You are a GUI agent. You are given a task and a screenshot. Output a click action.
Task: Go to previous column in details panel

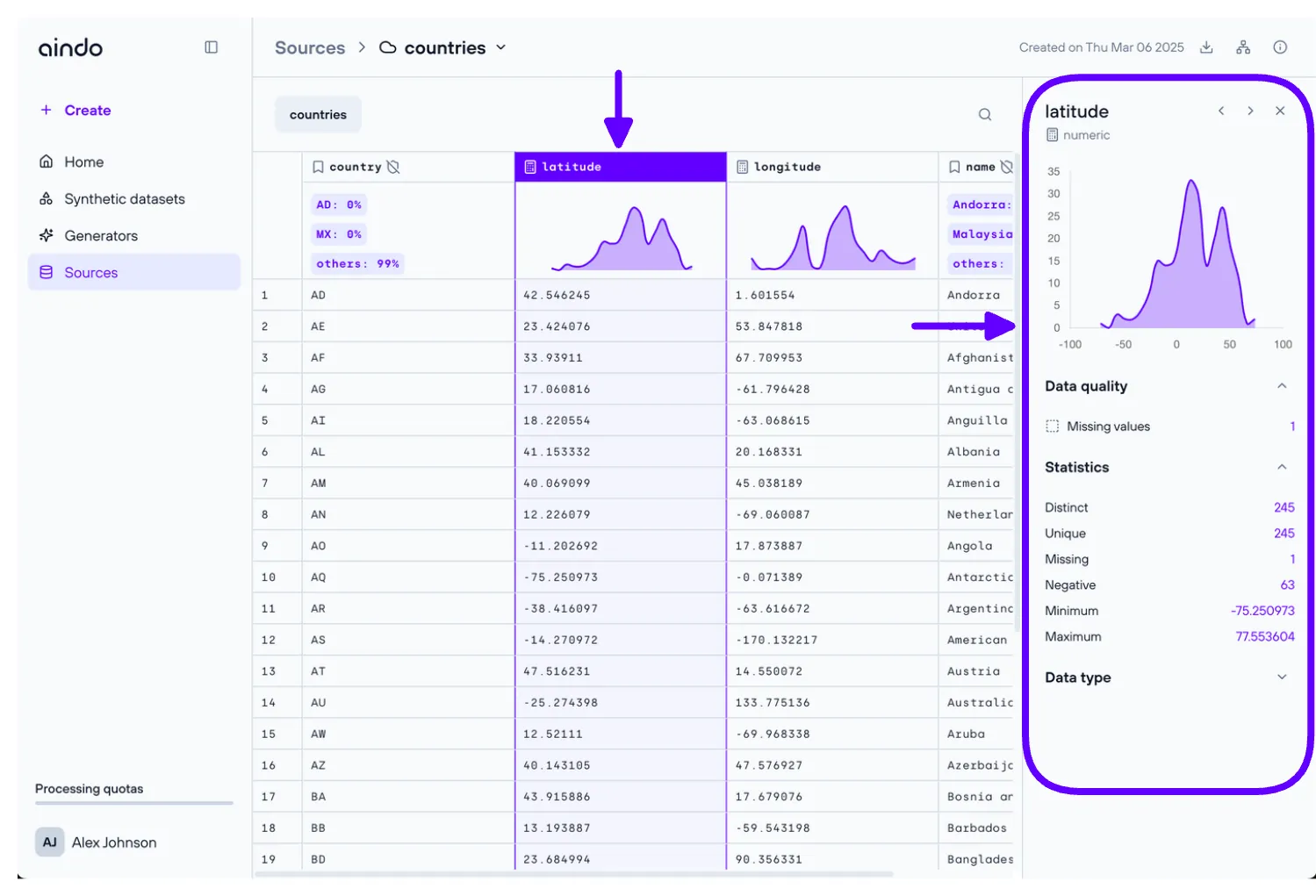coord(1221,111)
